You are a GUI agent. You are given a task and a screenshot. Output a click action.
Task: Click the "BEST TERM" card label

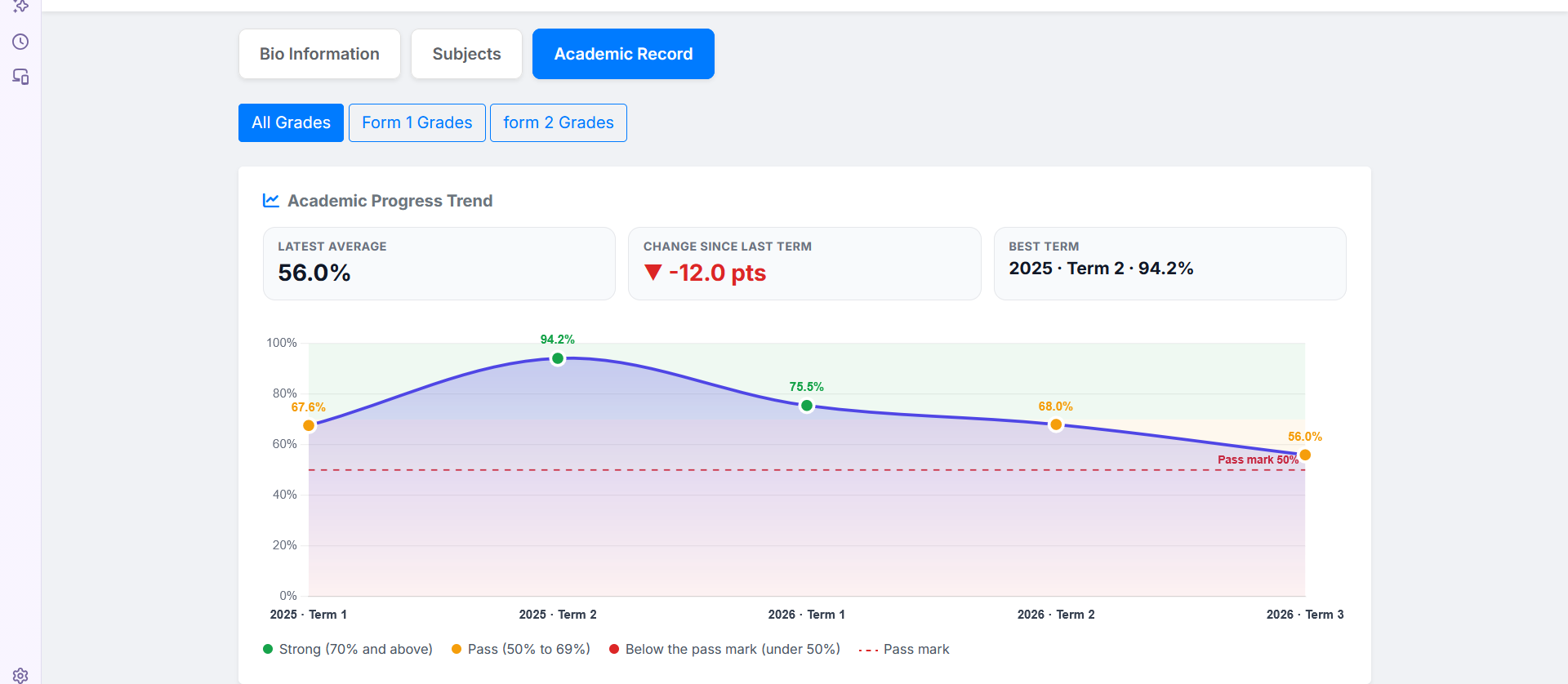tap(1044, 247)
